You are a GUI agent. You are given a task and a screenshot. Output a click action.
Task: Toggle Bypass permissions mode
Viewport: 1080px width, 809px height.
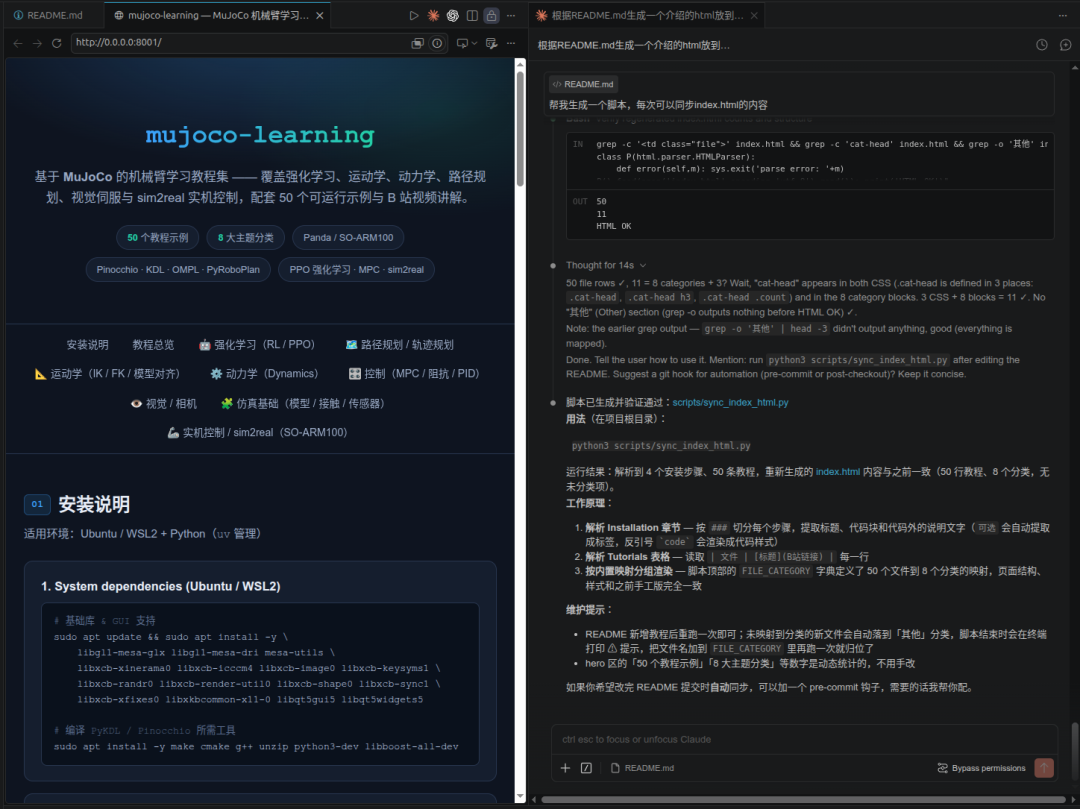[x=982, y=768]
